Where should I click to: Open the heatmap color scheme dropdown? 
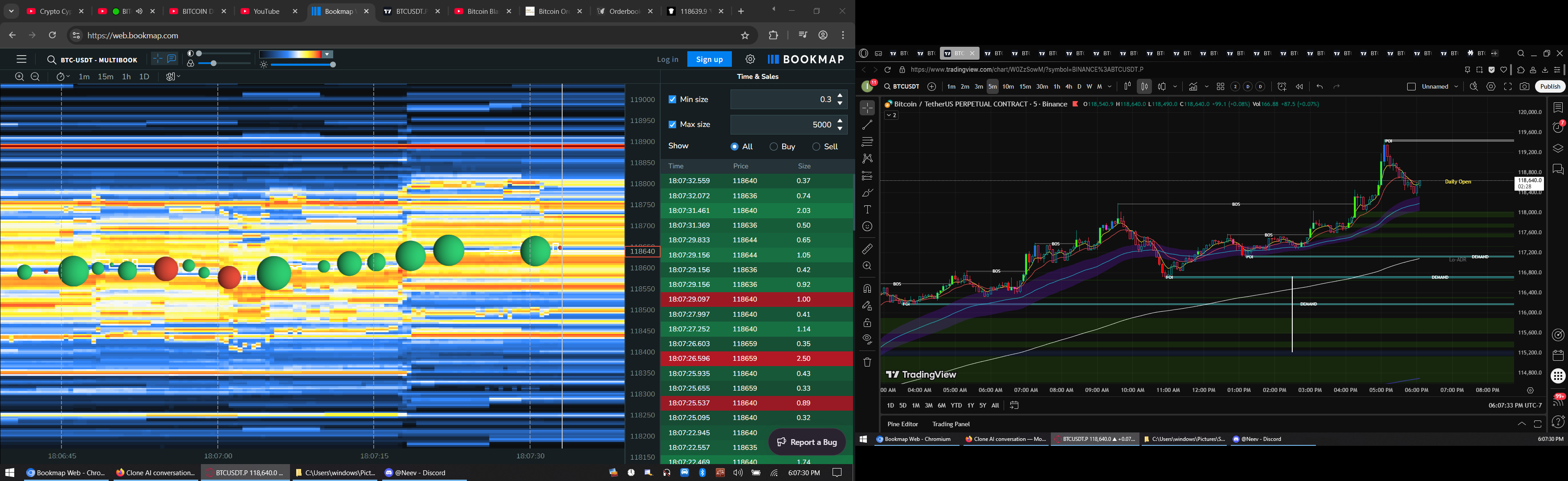tap(327, 54)
